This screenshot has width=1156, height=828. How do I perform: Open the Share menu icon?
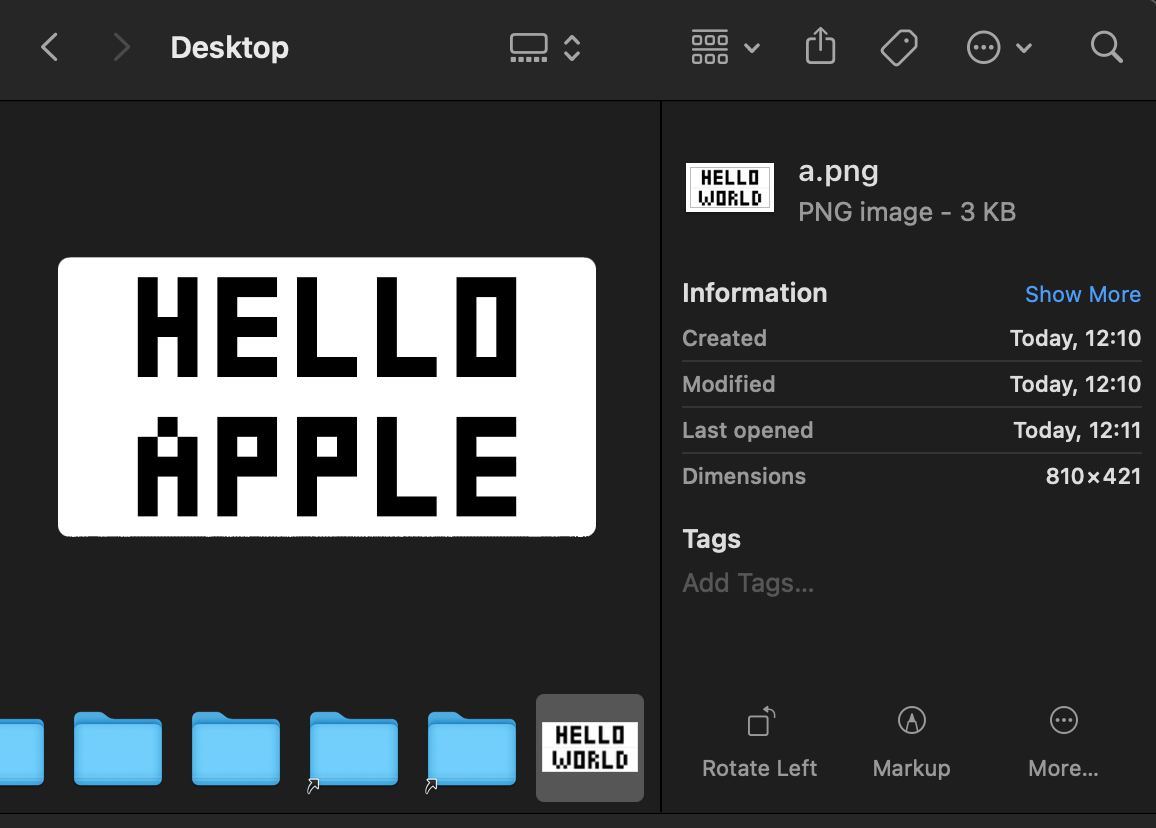(x=820, y=47)
